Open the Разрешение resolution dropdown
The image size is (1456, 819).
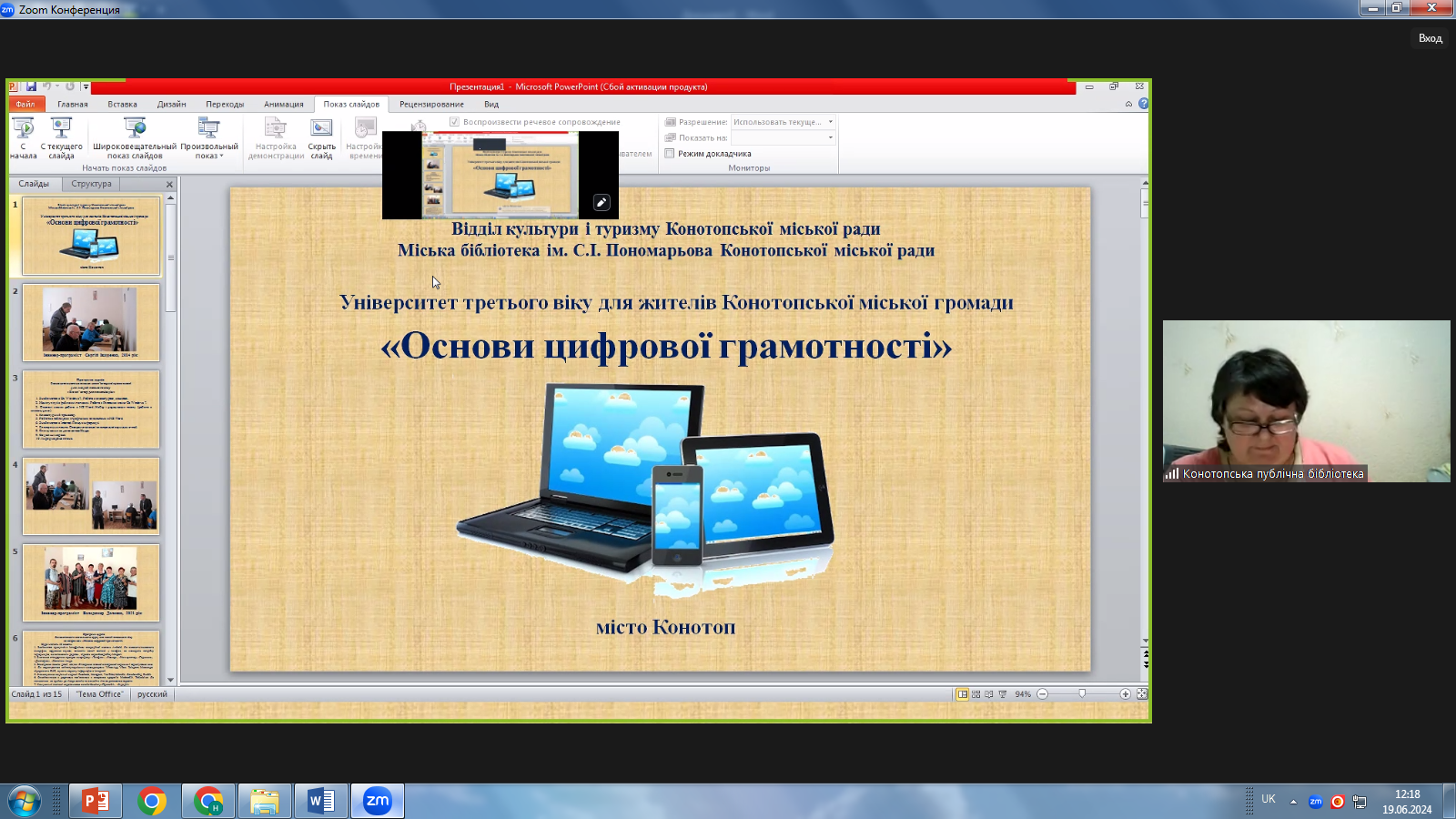pyautogui.click(x=830, y=122)
